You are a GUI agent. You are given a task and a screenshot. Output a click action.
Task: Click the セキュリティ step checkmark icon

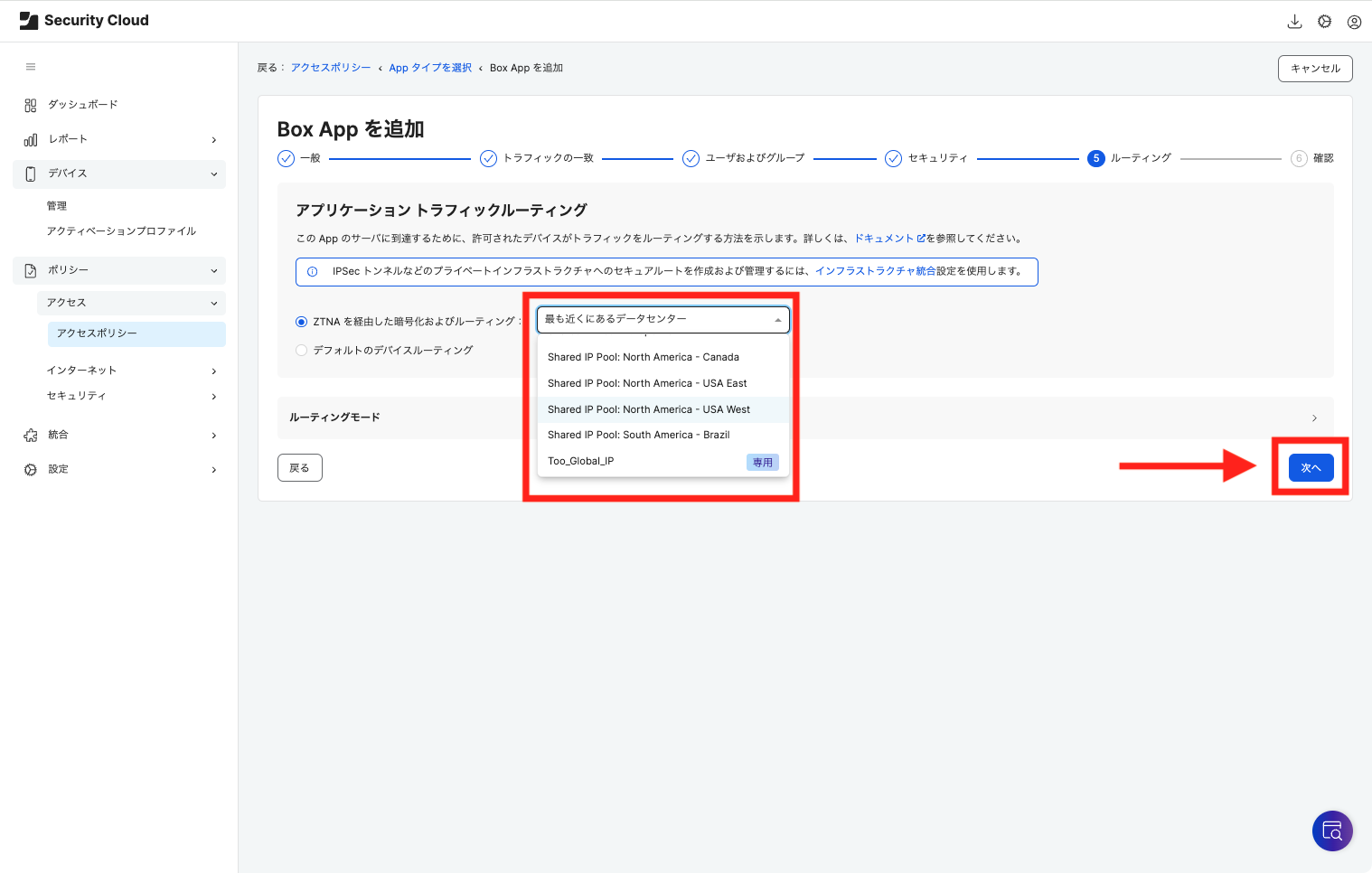(x=893, y=158)
